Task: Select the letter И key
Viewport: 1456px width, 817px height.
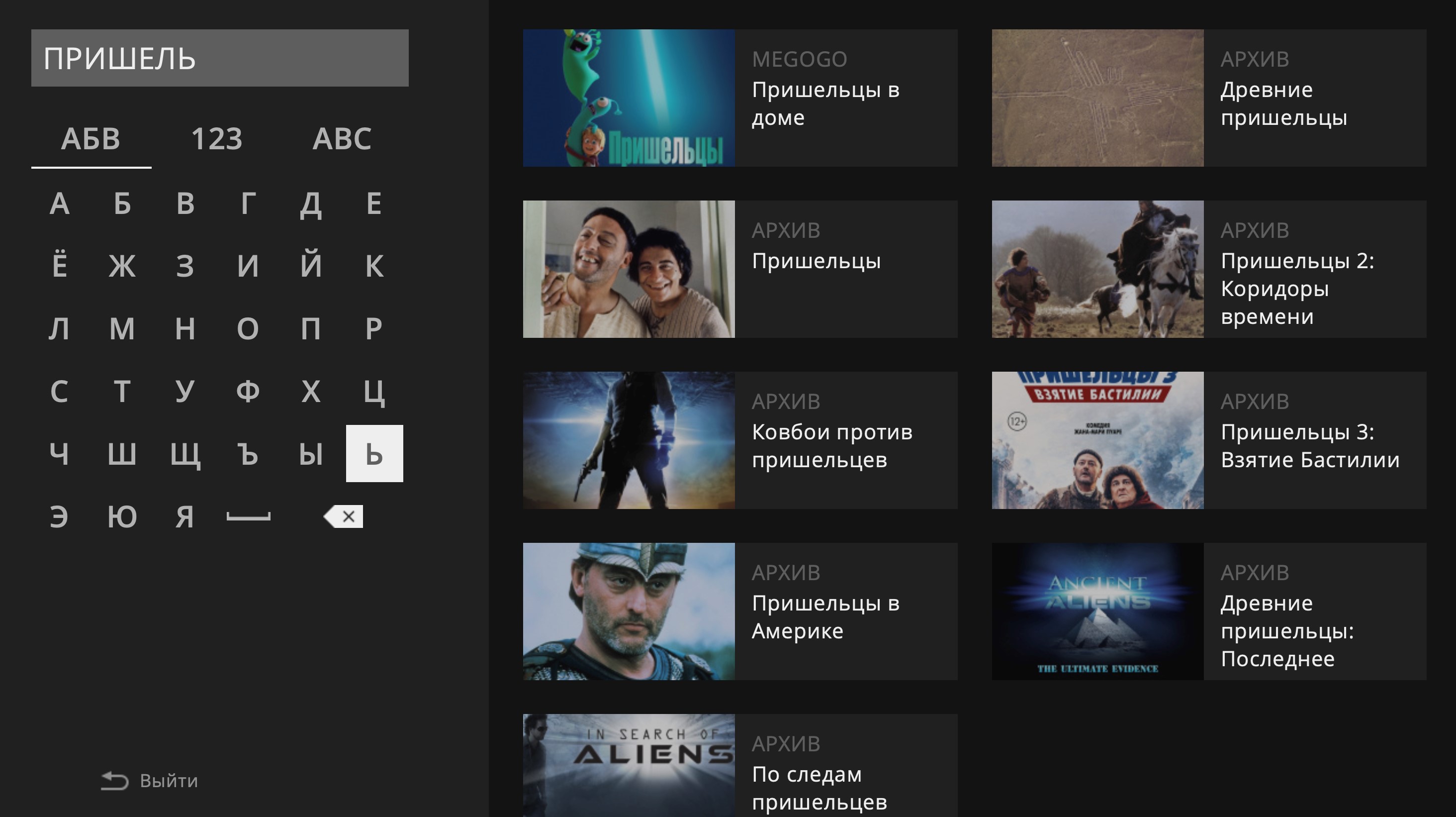Action: coord(248,265)
